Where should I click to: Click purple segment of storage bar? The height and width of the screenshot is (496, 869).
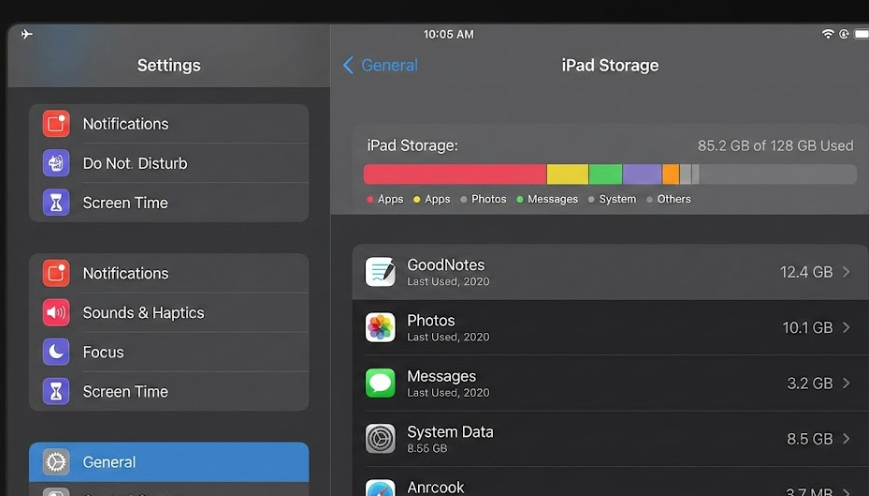(x=642, y=174)
